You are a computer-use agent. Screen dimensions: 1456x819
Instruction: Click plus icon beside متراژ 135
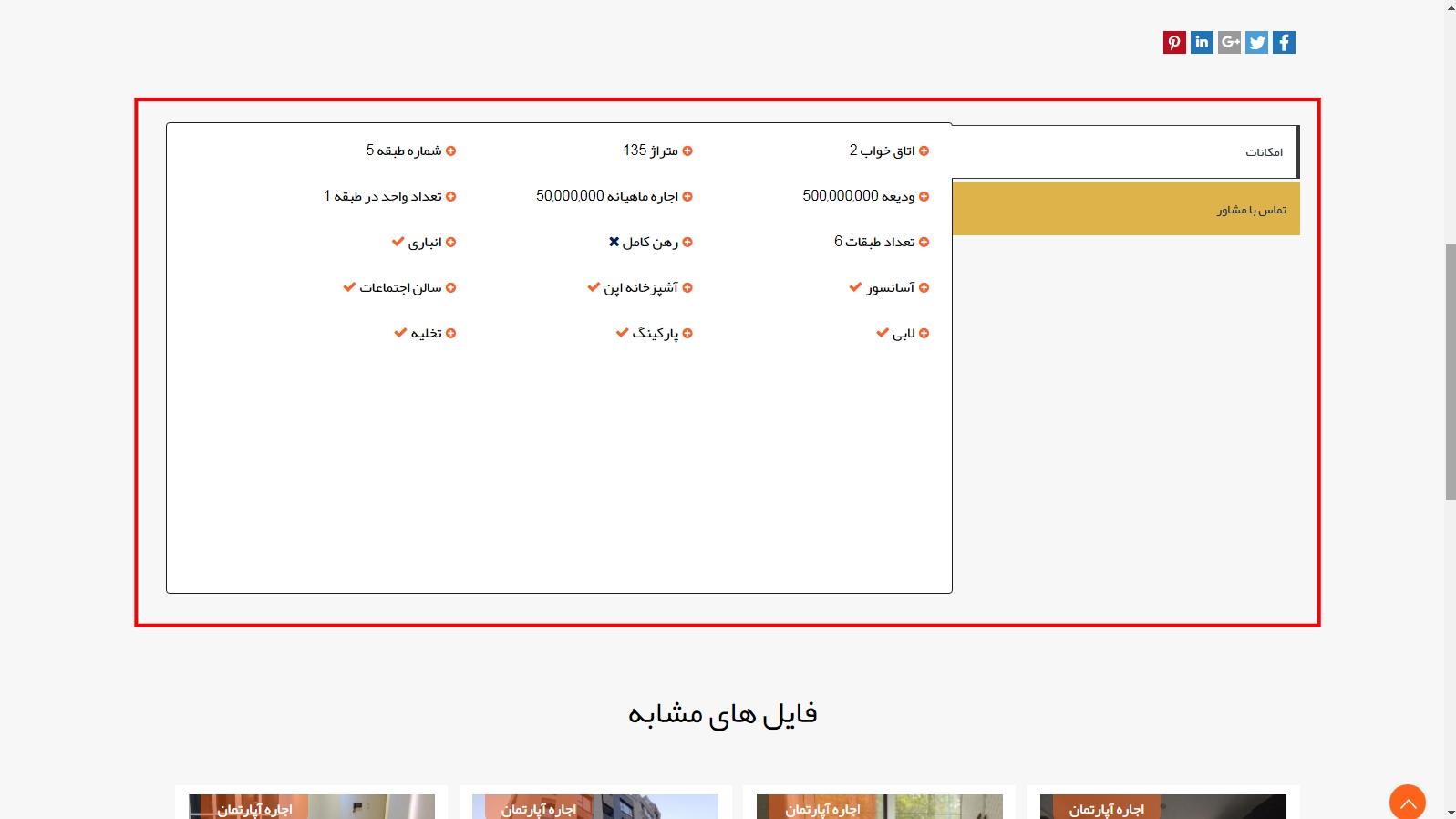[x=687, y=150]
